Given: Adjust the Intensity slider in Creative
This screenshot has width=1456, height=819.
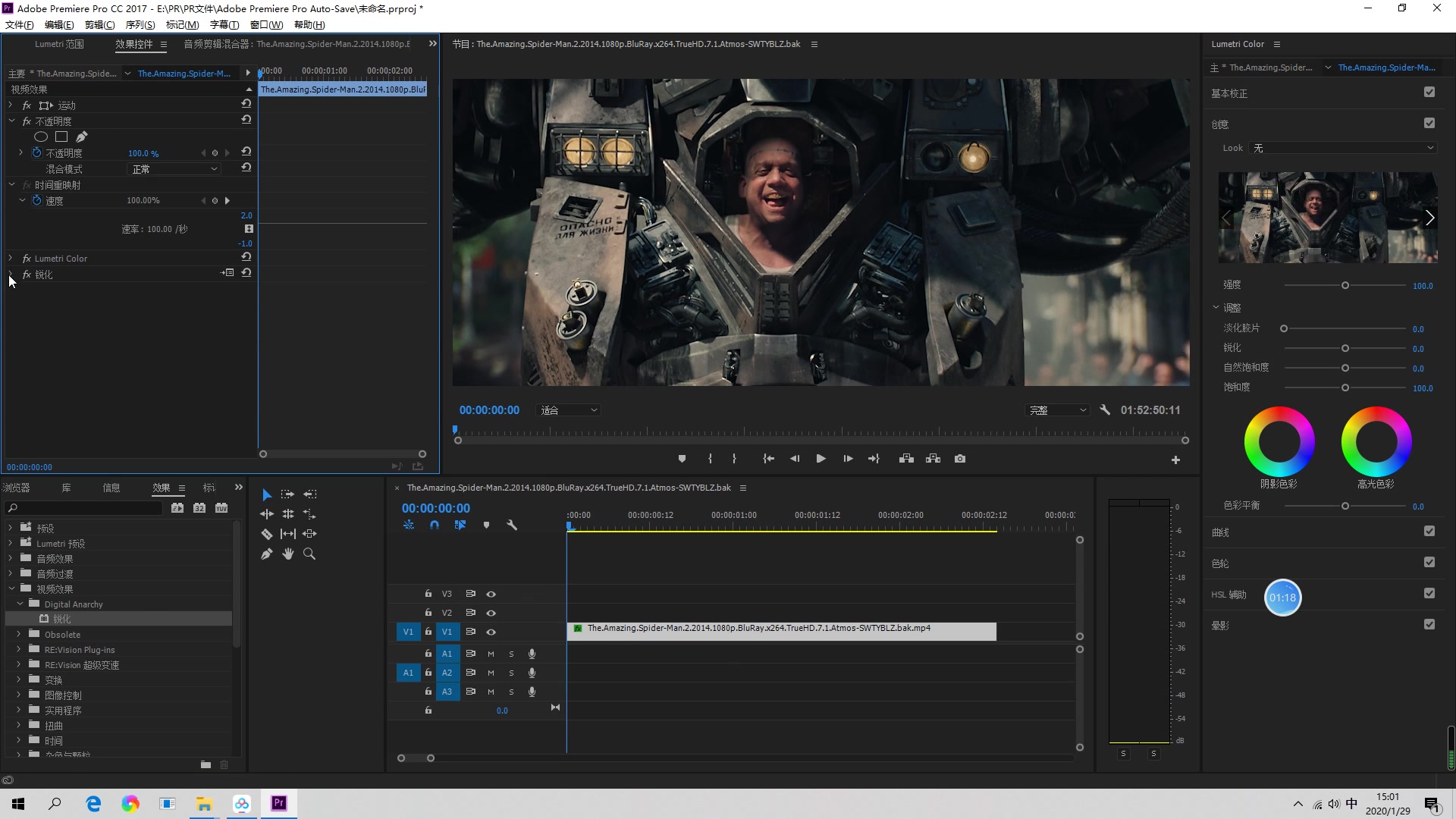Looking at the screenshot, I should pos(1345,285).
